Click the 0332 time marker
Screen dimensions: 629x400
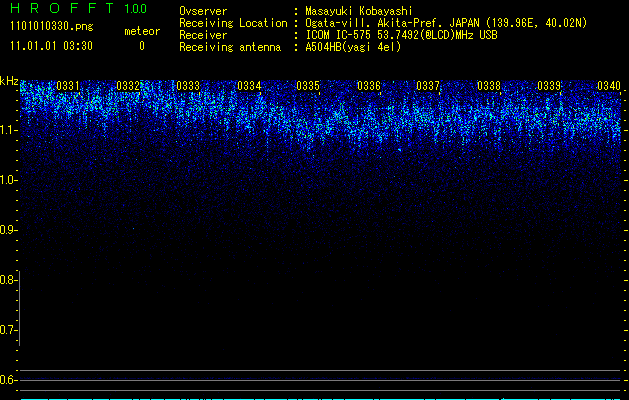128,86
